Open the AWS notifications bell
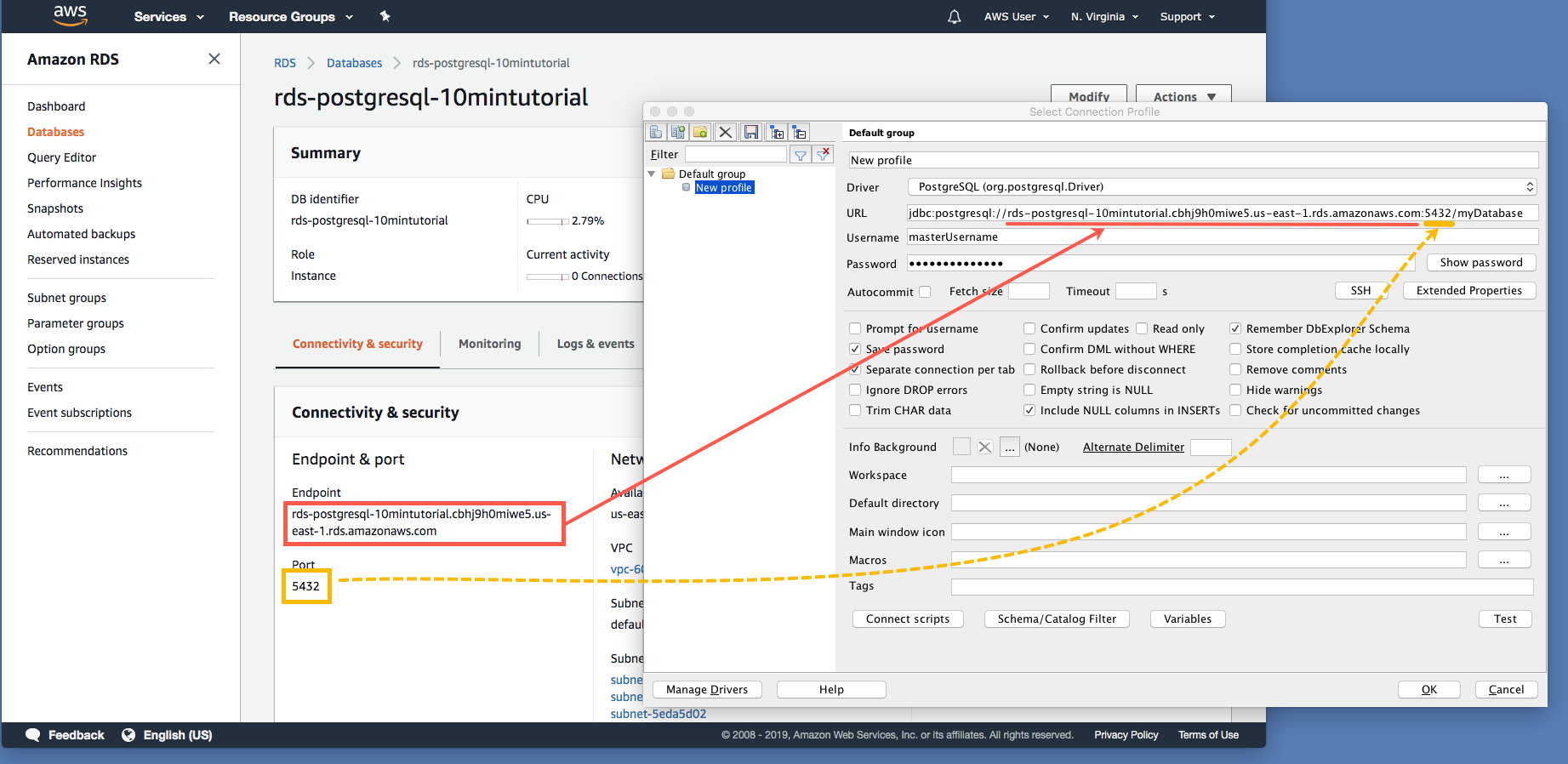 (x=954, y=17)
